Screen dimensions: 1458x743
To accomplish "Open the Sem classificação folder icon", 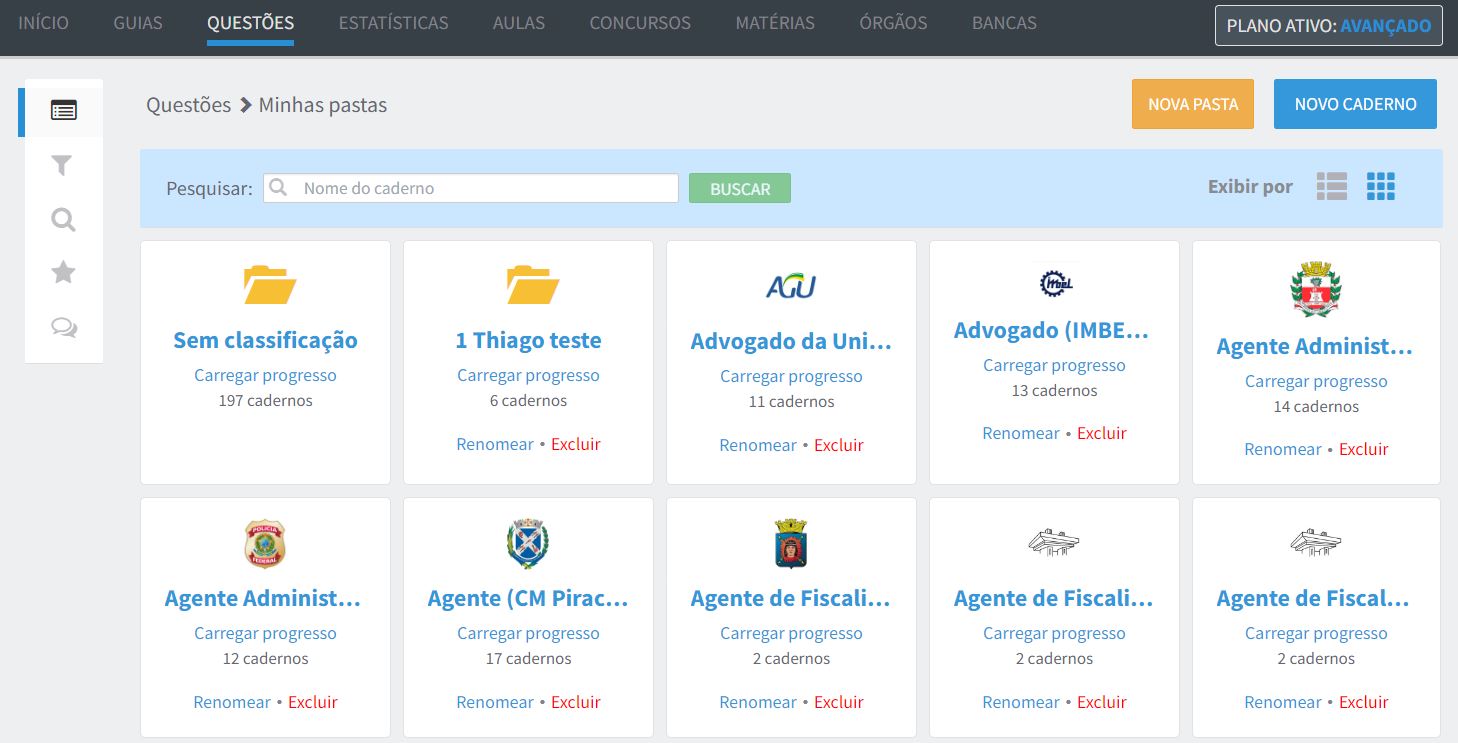I will pyautogui.click(x=269, y=285).
